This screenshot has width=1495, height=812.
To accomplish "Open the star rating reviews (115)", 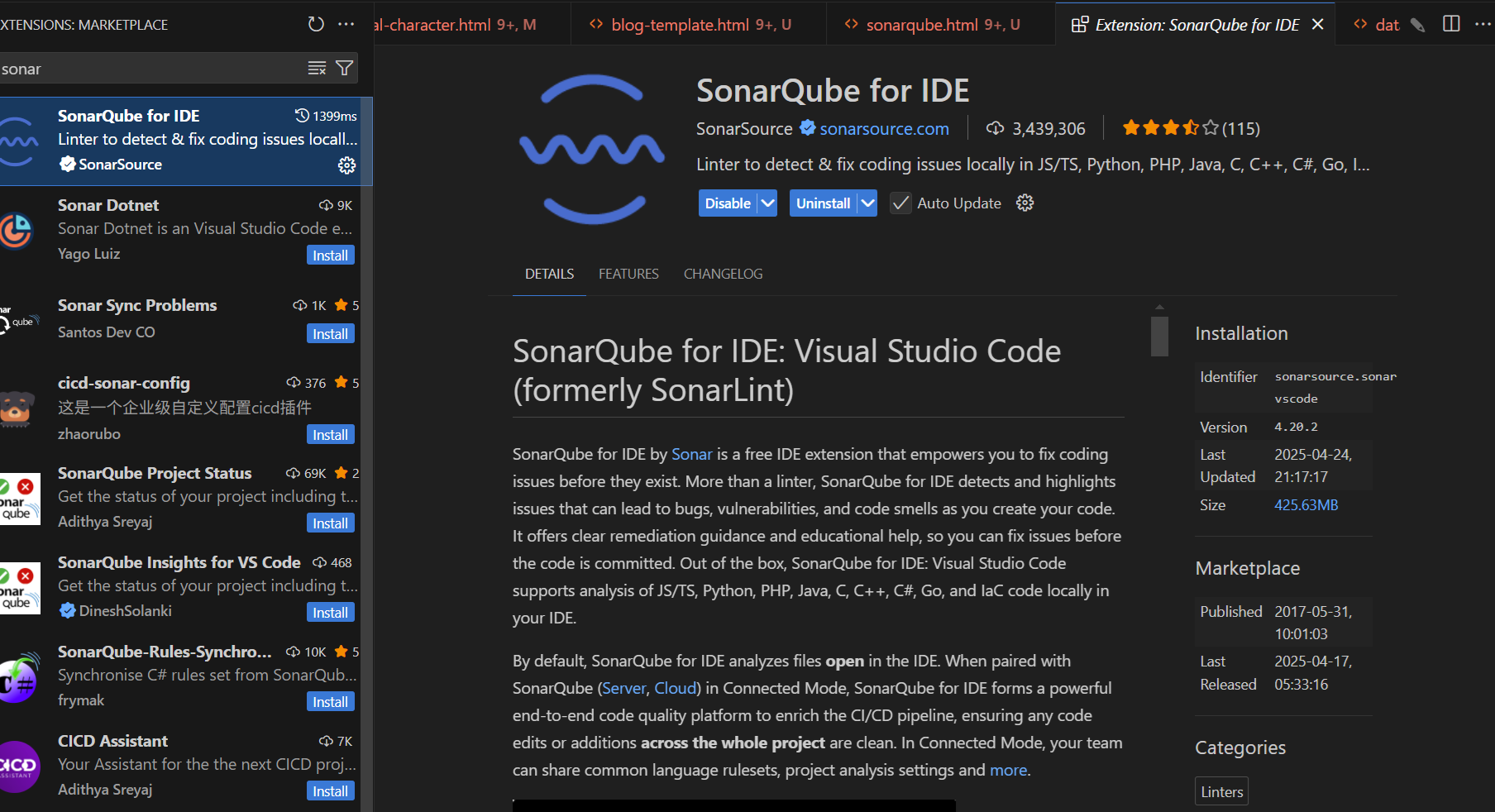I will point(1191,128).
